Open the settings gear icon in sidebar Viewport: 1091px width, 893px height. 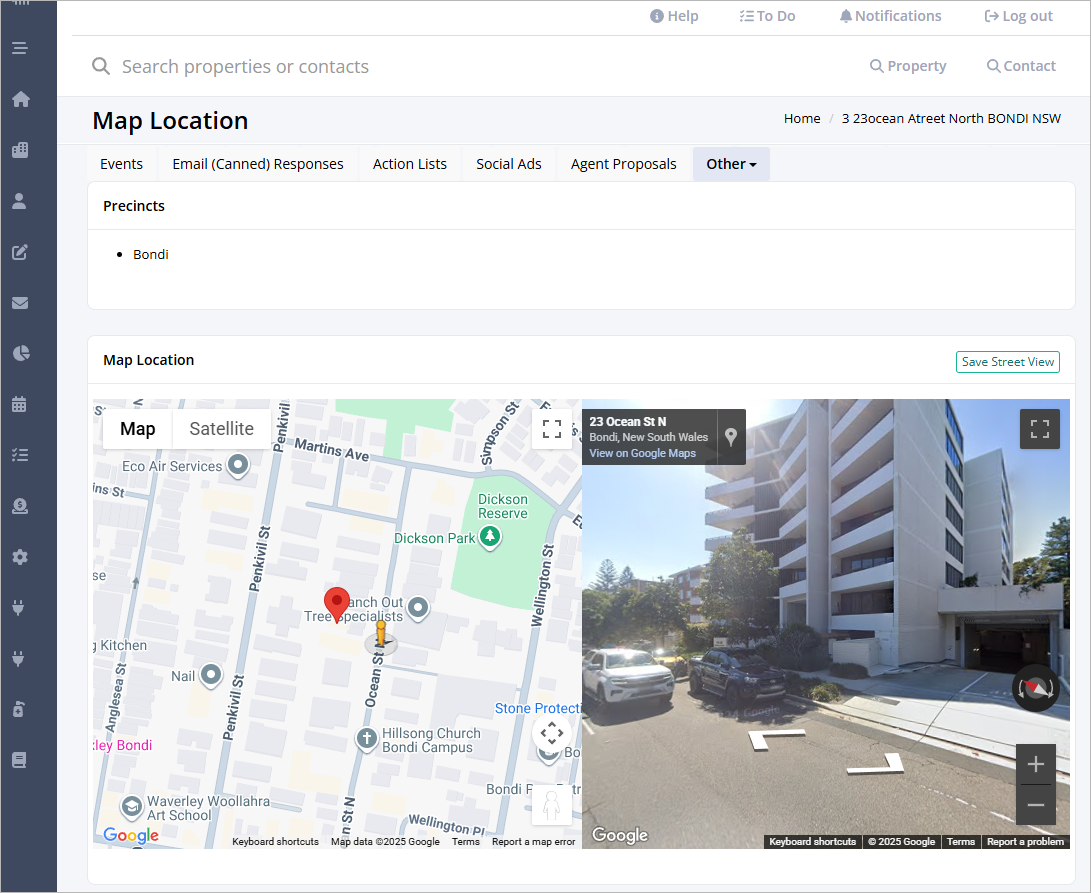click(19, 557)
